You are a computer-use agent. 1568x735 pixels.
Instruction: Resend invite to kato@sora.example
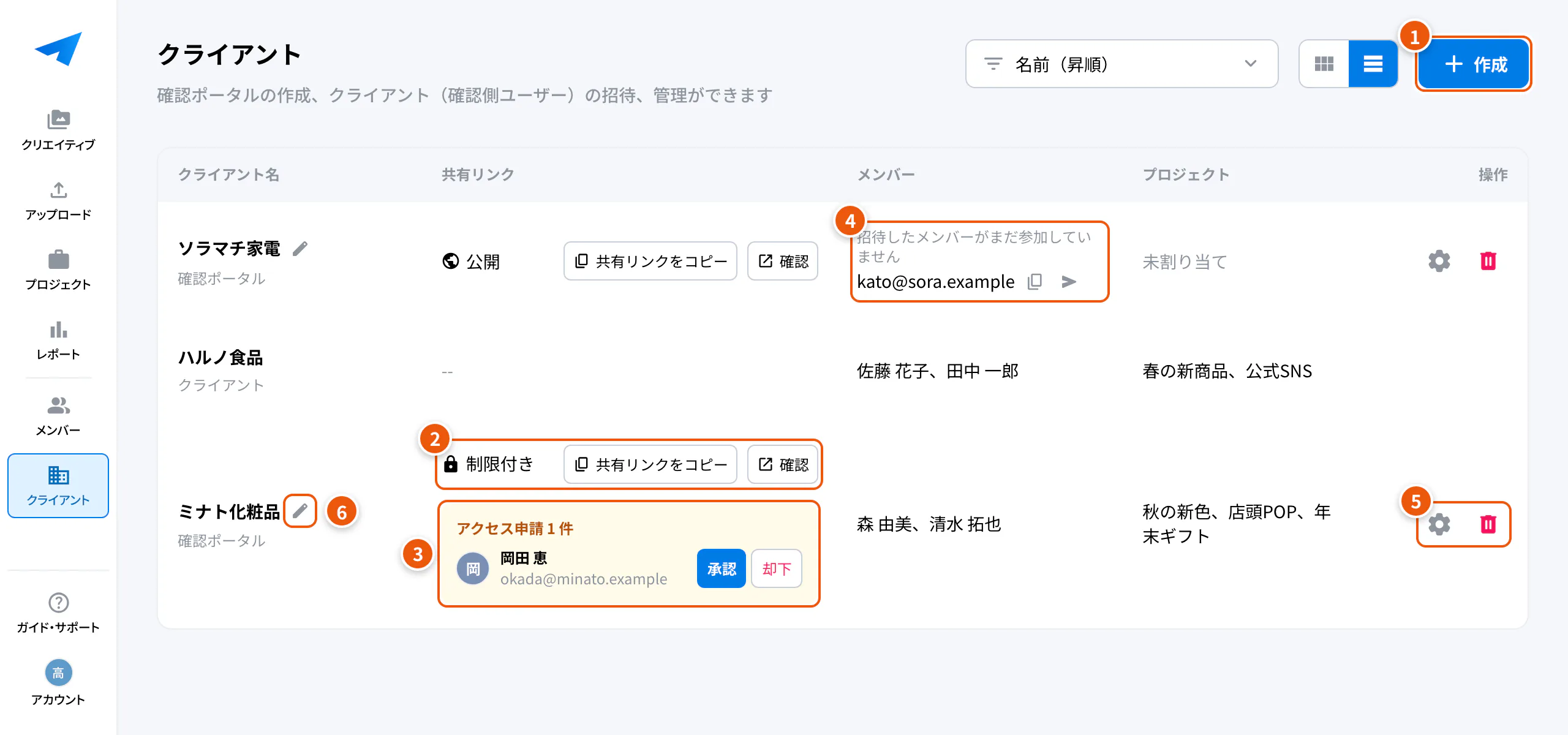[x=1069, y=281]
